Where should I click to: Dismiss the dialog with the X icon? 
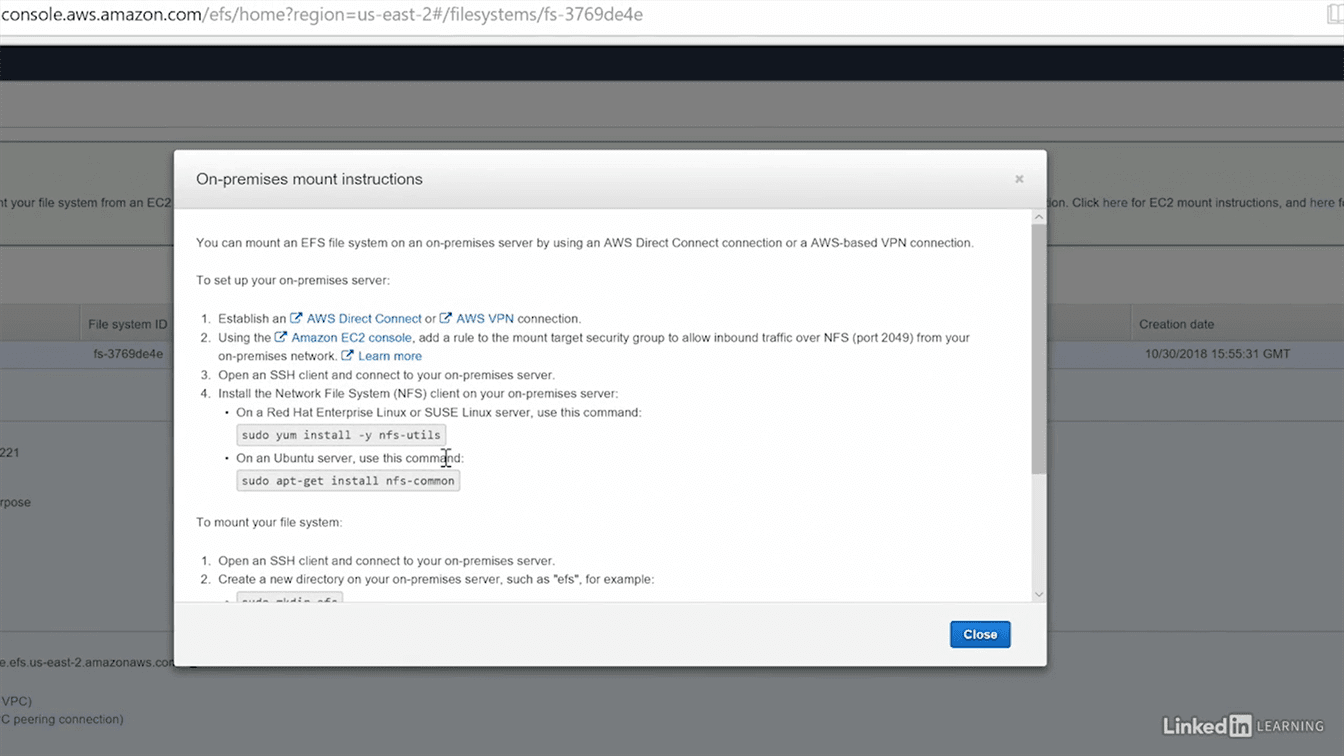[x=1019, y=180]
